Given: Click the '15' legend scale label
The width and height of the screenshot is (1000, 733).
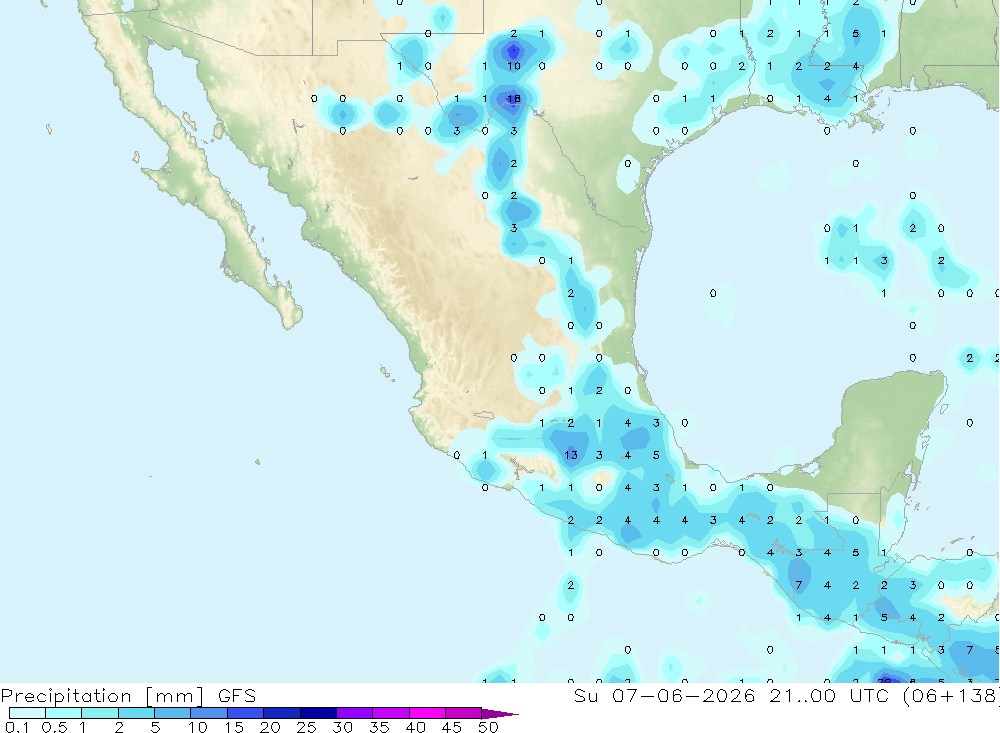Looking at the screenshot, I should click(233, 727).
